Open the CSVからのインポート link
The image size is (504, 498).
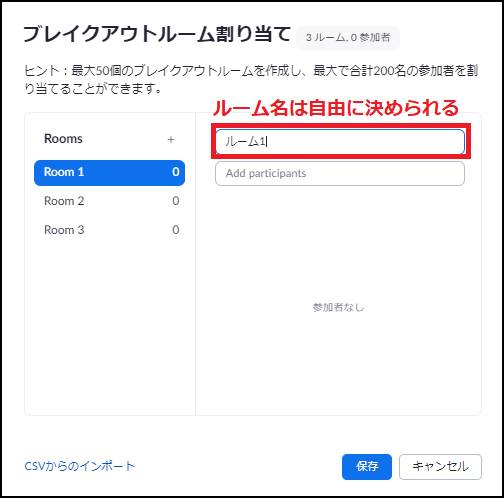[x=80, y=466]
